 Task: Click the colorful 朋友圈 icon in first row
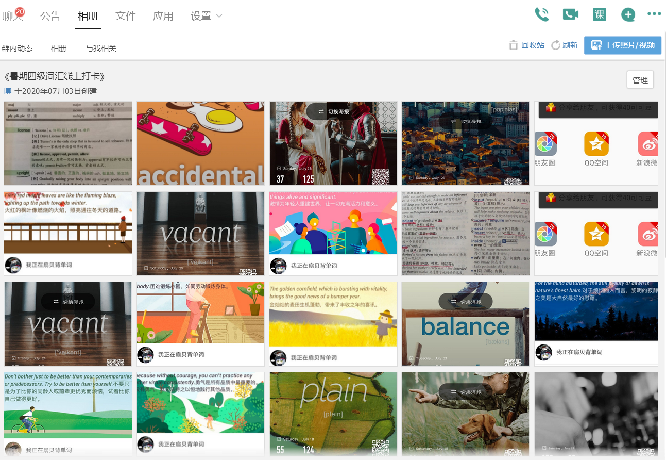tap(546, 145)
